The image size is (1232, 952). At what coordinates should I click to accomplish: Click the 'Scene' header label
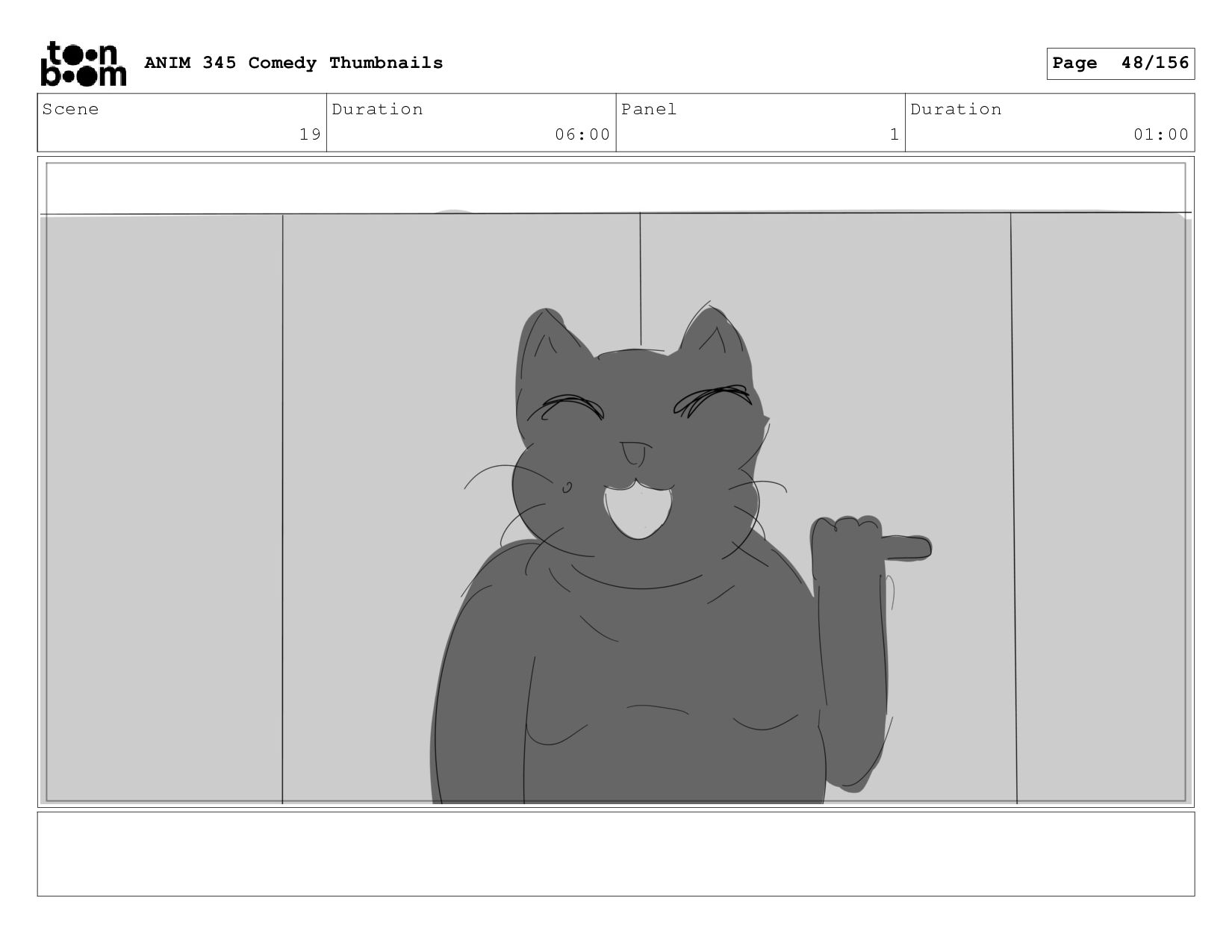tap(70, 109)
